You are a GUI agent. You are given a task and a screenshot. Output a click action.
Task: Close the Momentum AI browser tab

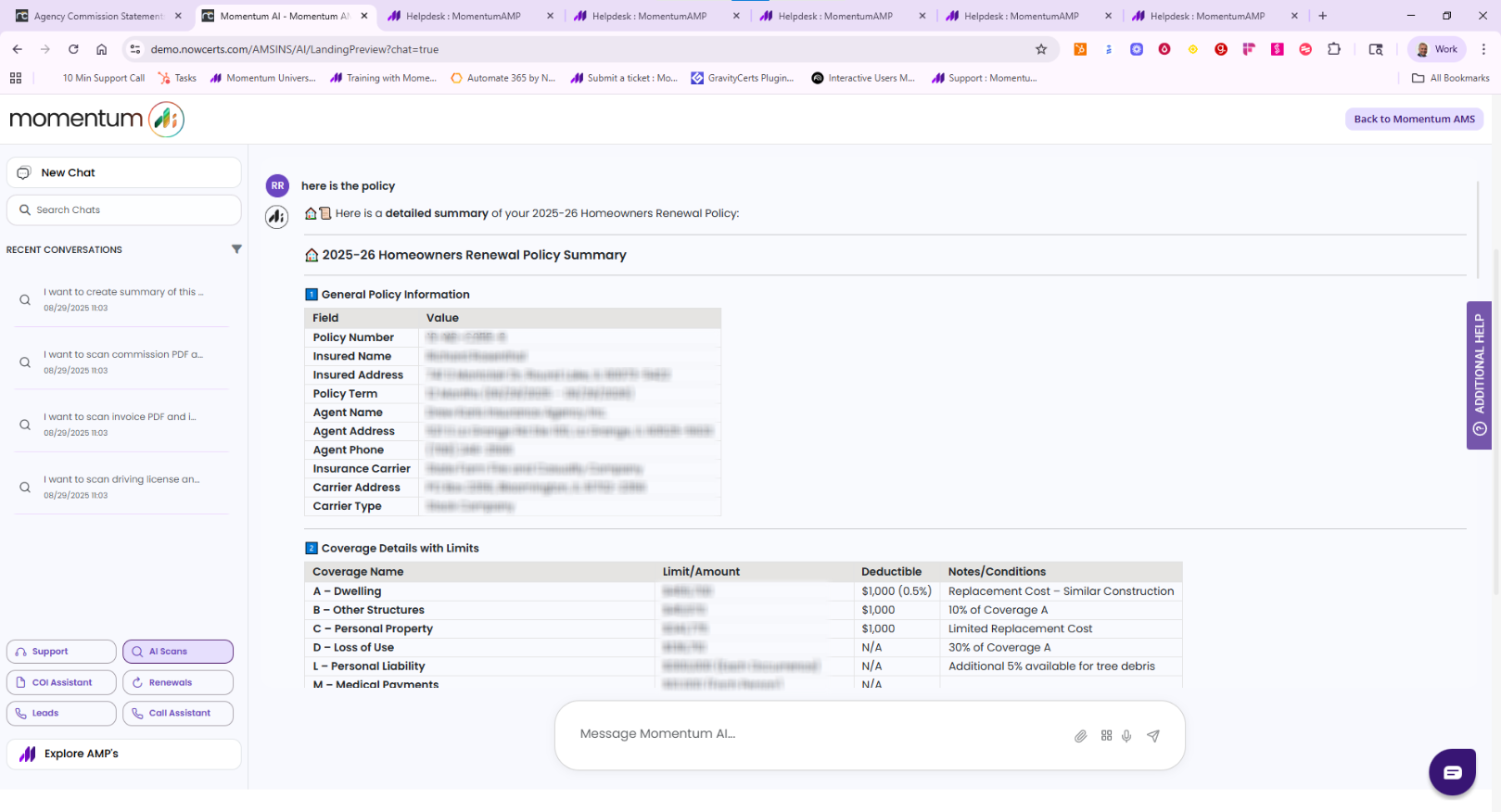coord(364,16)
